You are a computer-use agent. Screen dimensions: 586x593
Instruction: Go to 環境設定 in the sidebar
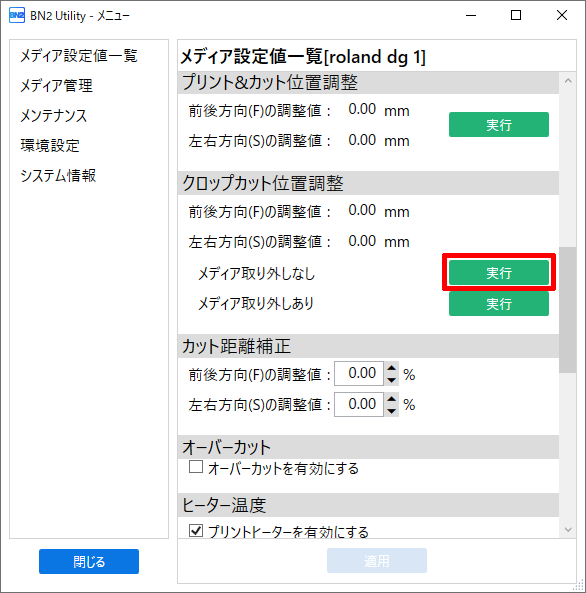(x=50, y=146)
